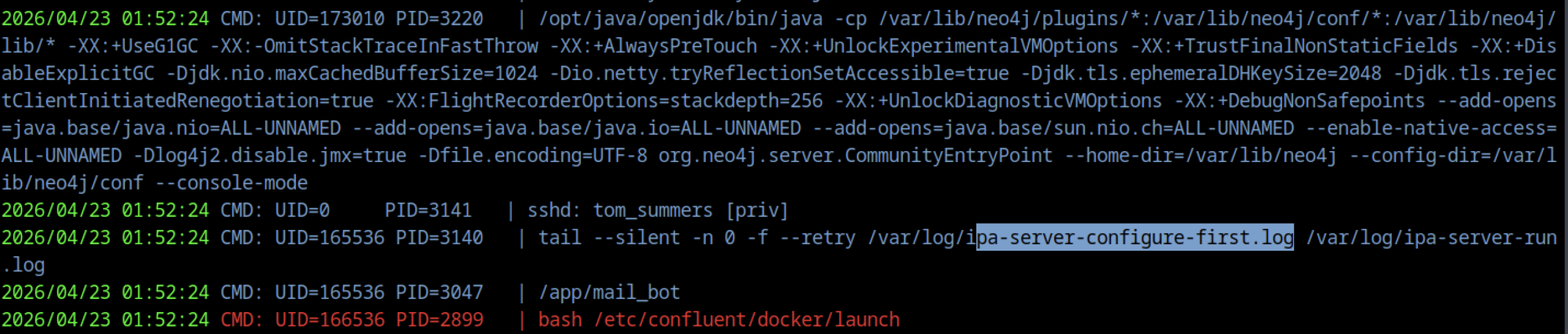1568x334 pixels.
Task: Click the -XX:FlightRecorderOptions=stackdepth=256 option
Action: tap(604, 100)
